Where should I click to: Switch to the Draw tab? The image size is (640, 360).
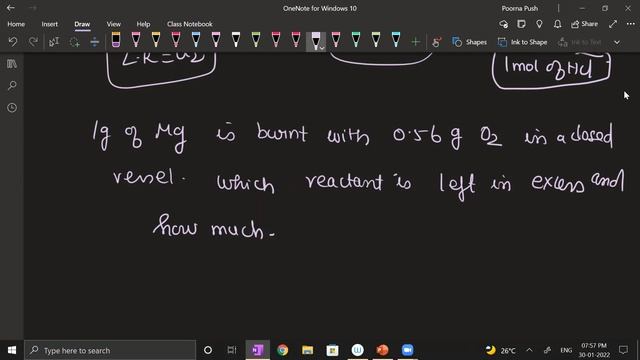click(82, 24)
